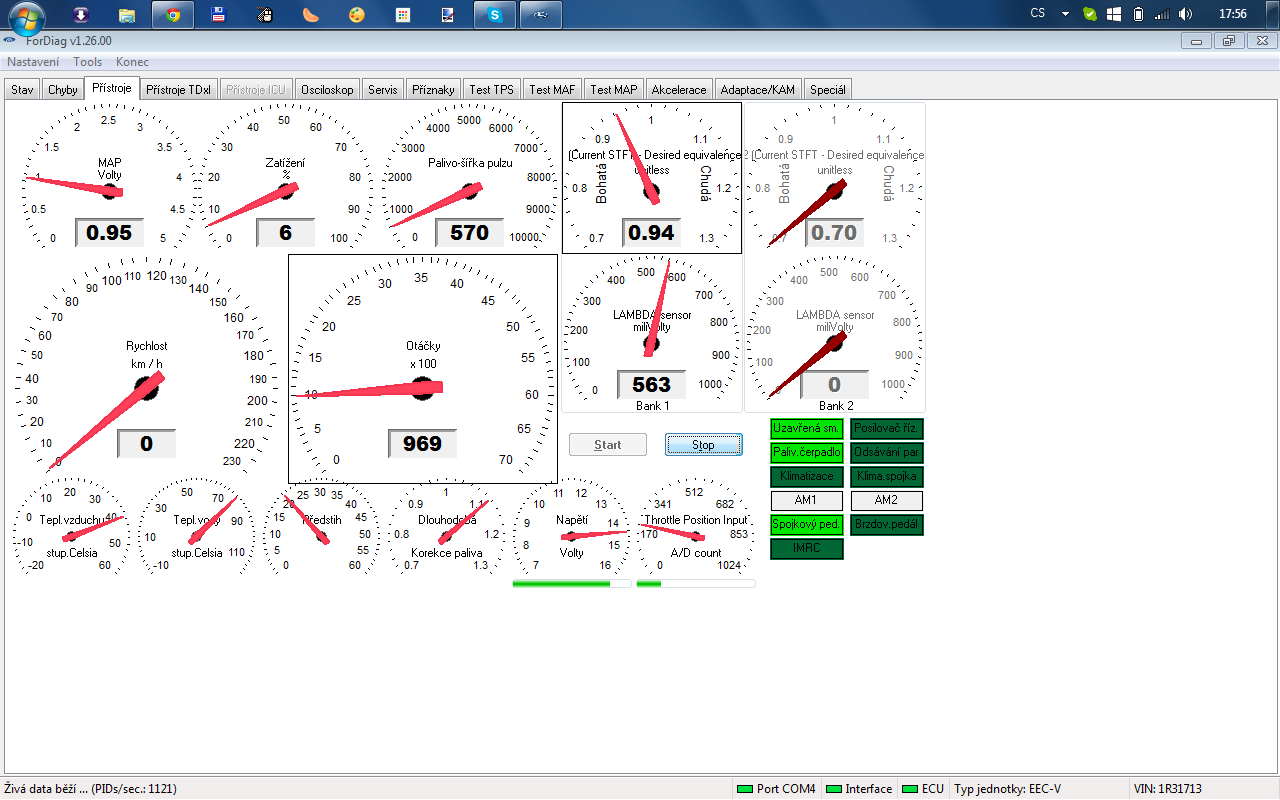Open Skype from the taskbar

pos(493,15)
